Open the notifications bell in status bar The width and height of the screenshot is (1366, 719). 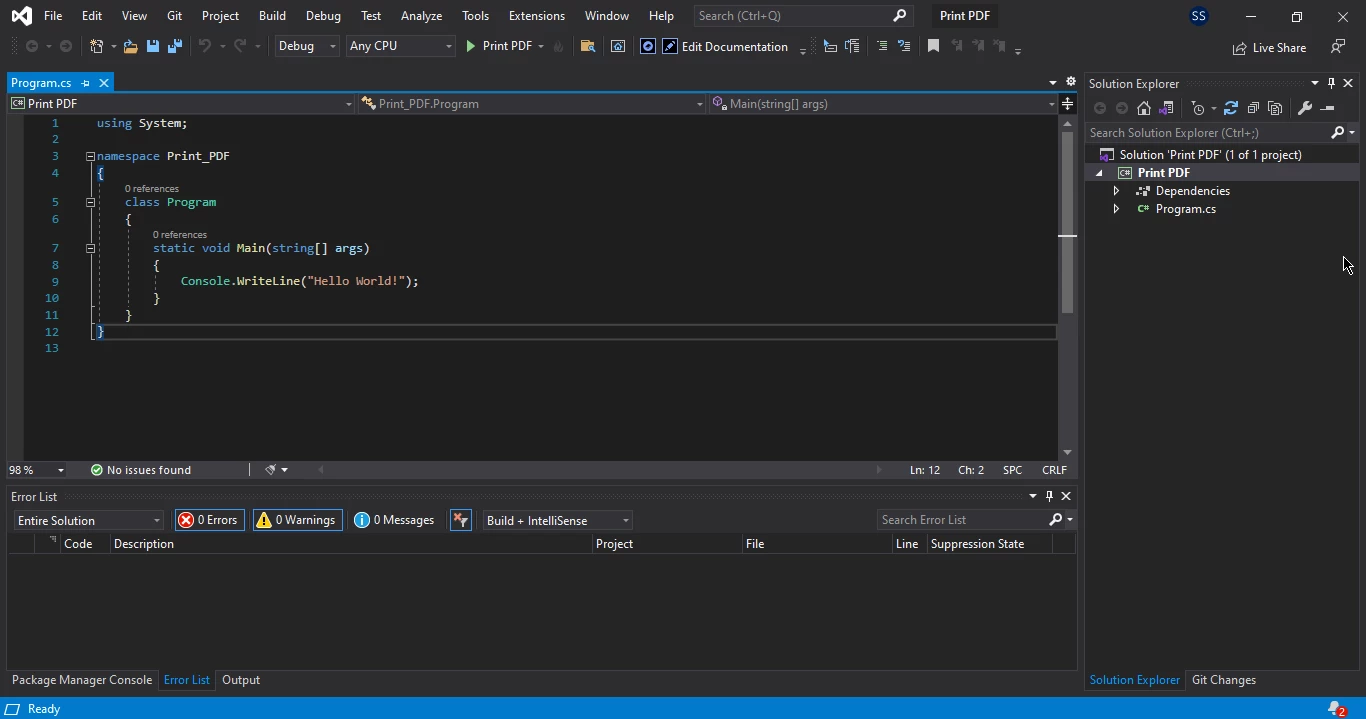click(1336, 709)
